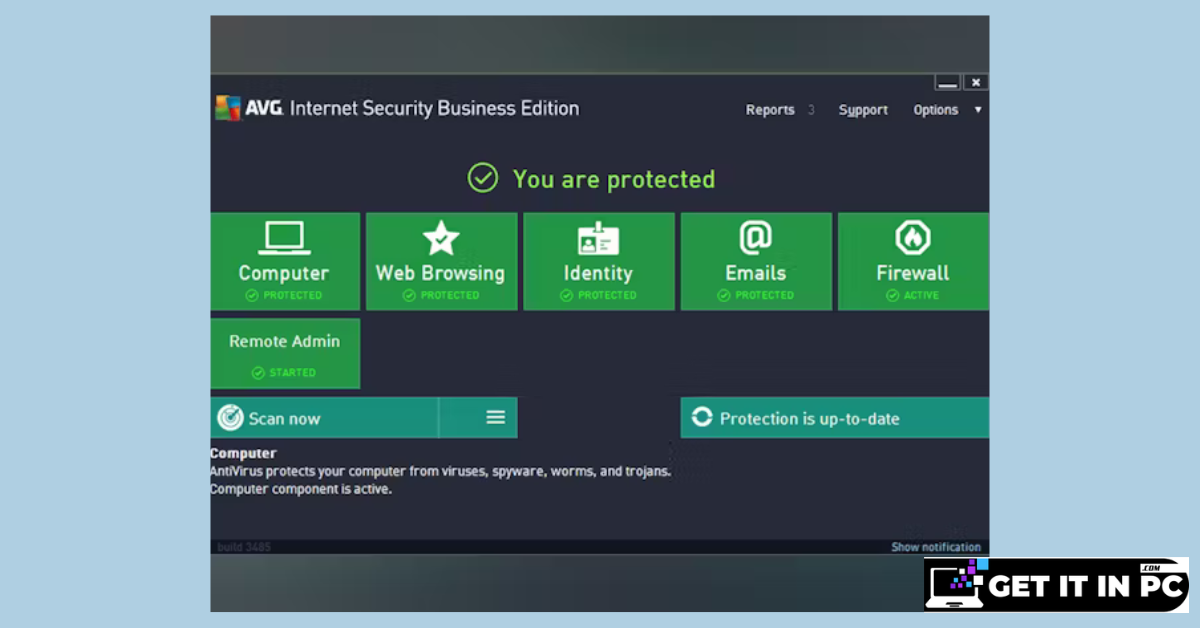This screenshot has width=1200, height=628.
Task: Close the AVG window
Action: (x=975, y=83)
